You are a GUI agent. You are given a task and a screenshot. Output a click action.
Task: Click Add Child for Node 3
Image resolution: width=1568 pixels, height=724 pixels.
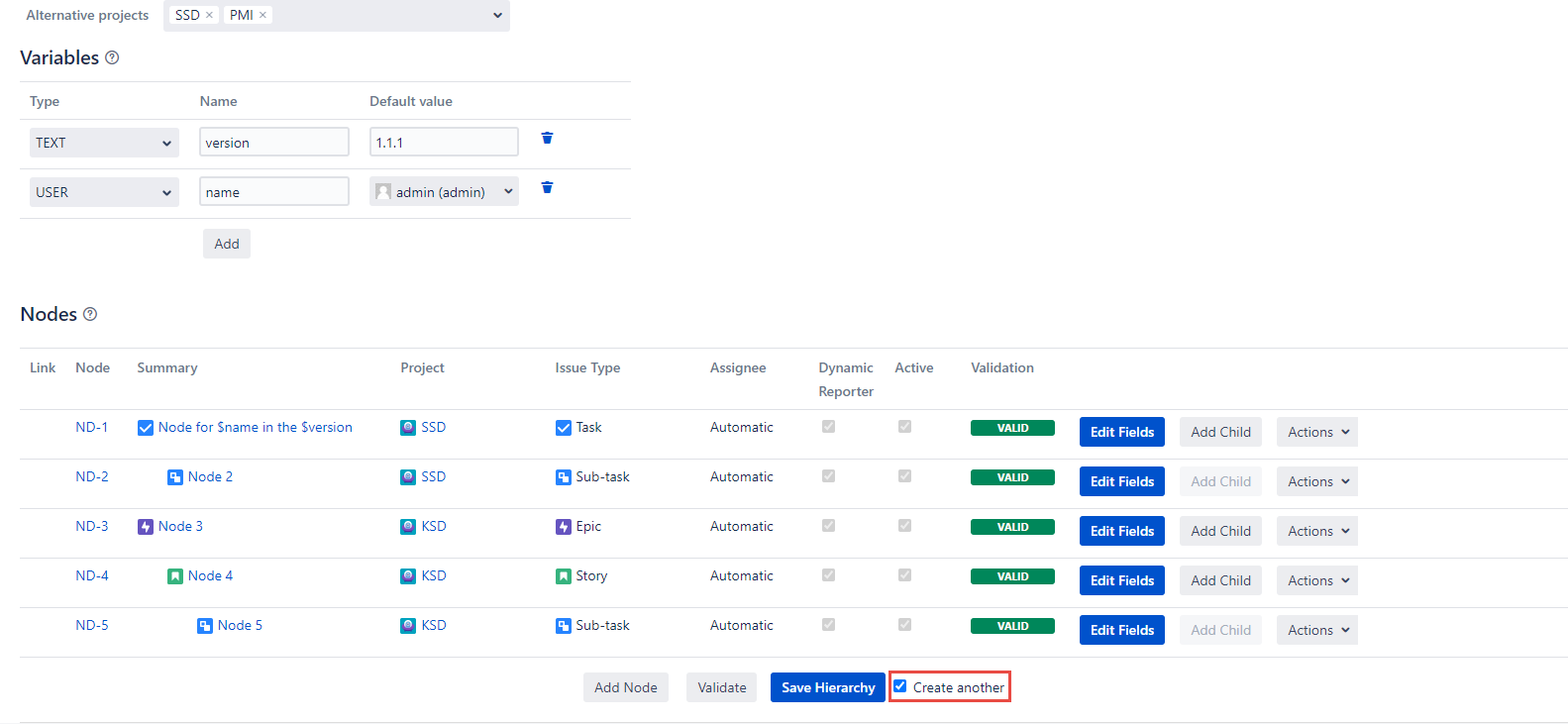[1220, 531]
